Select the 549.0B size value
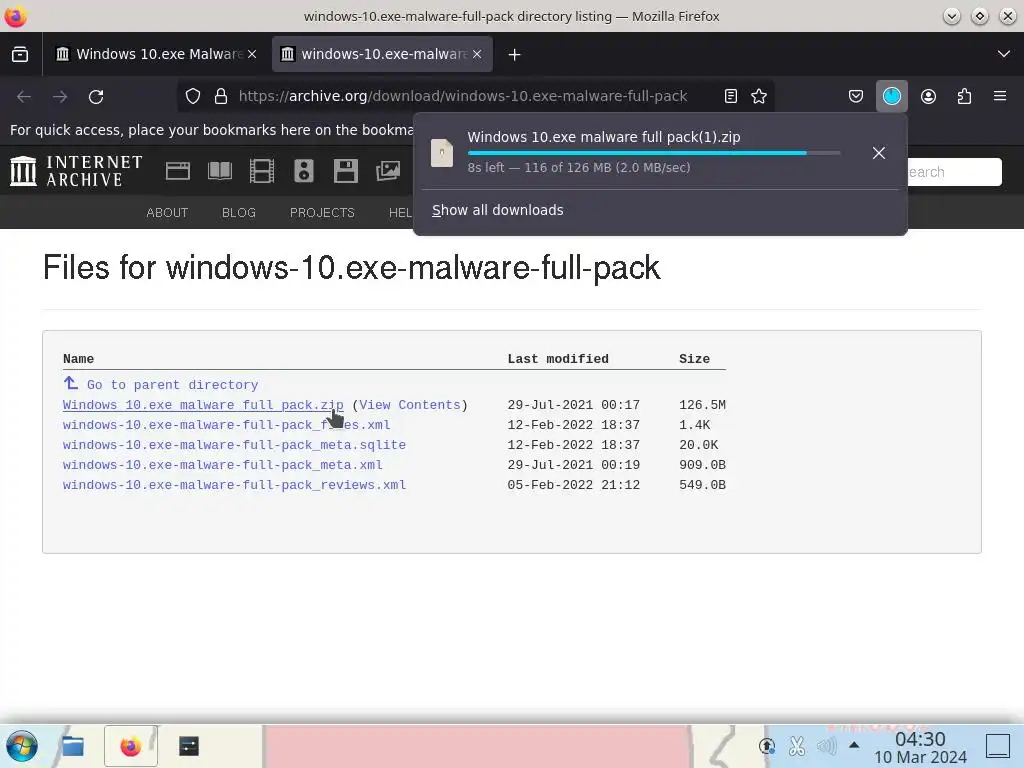Image resolution: width=1024 pixels, height=768 pixels. (703, 485)
